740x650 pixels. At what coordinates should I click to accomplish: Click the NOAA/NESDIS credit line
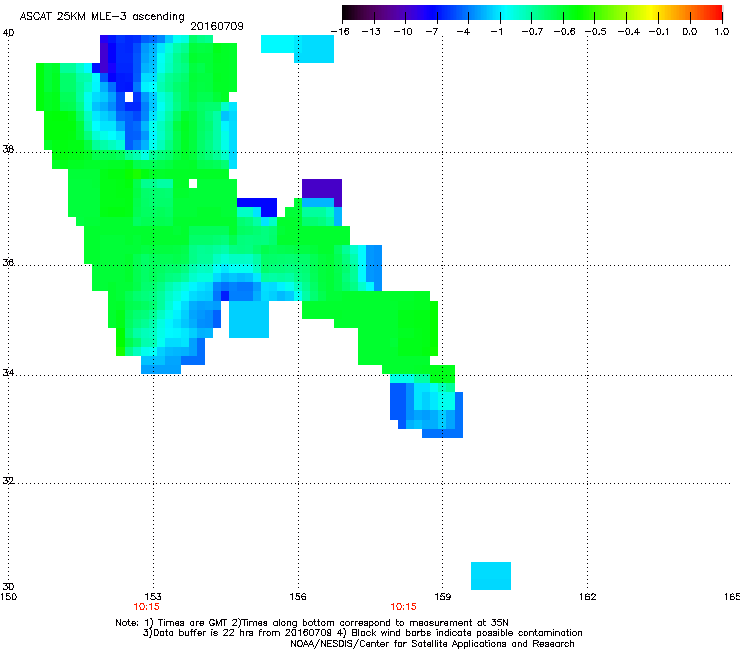tap(432, 644)
